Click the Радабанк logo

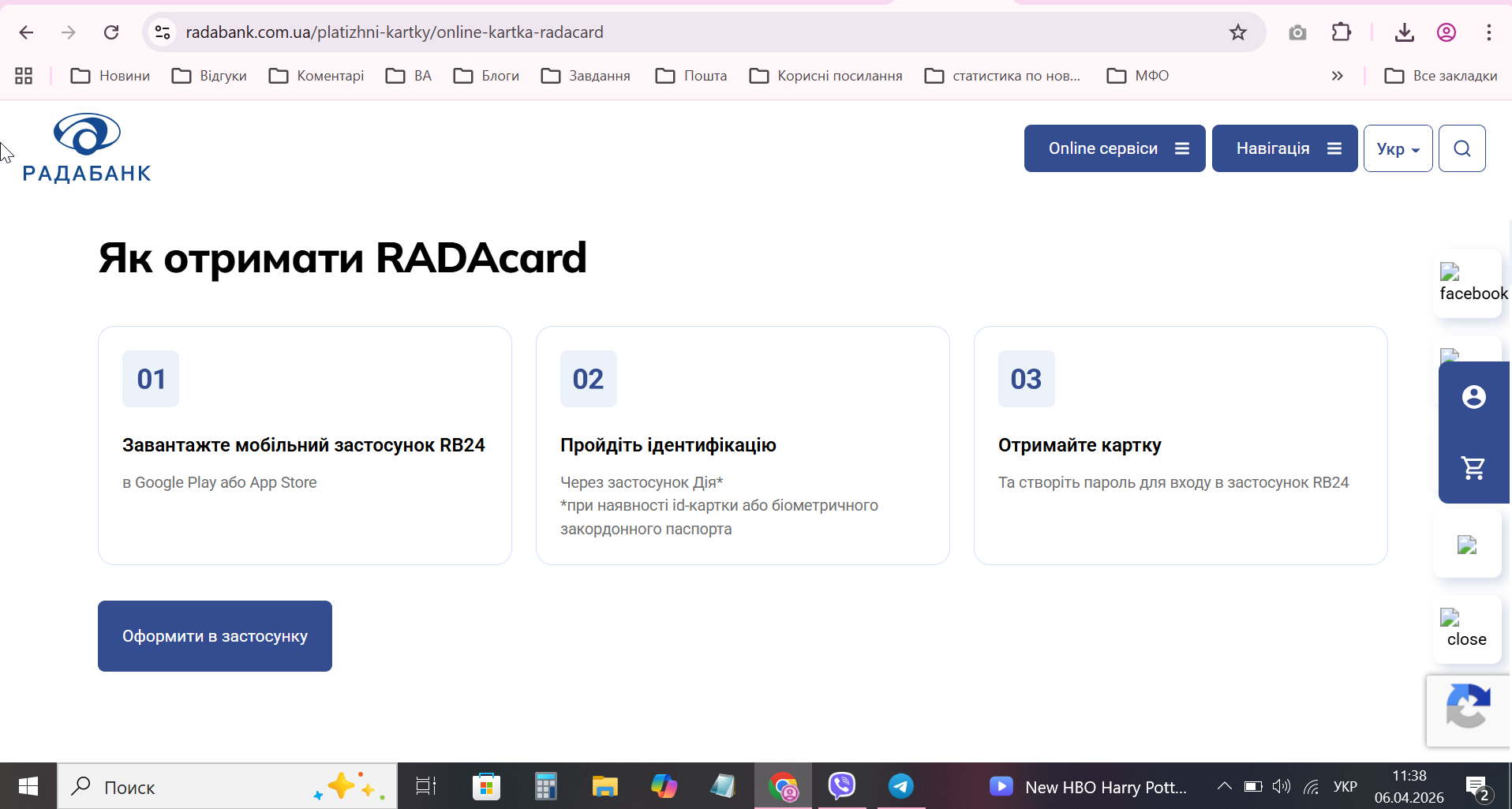(87, 148)
